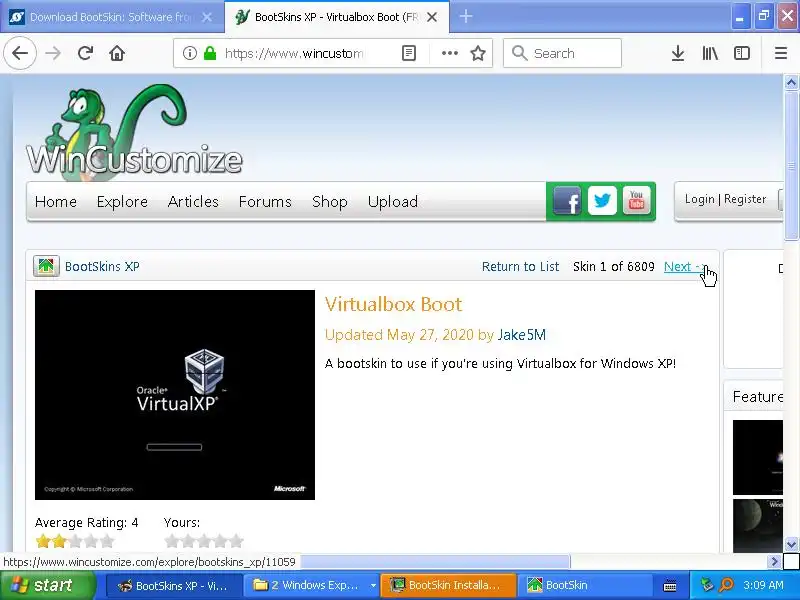Click horizontal scrollbar right arrow
This screenshot has height=600, width=800.
[774, 562]
